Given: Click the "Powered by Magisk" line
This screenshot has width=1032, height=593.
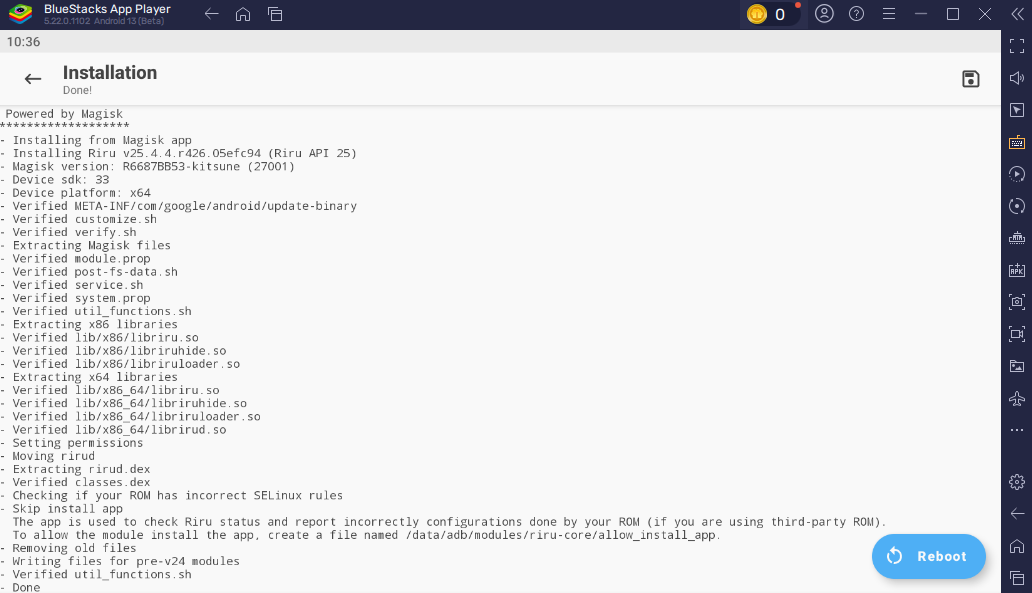Looking at the screenshot, I should (x=64, y=114).
